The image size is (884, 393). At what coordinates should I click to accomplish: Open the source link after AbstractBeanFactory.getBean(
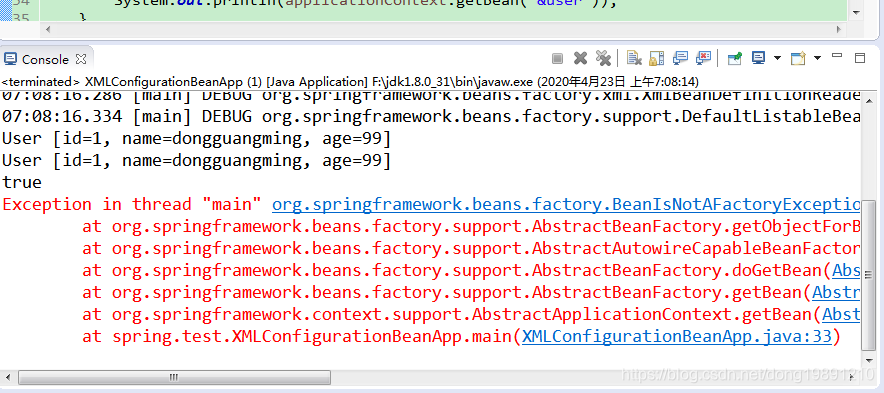click(836, 293)
